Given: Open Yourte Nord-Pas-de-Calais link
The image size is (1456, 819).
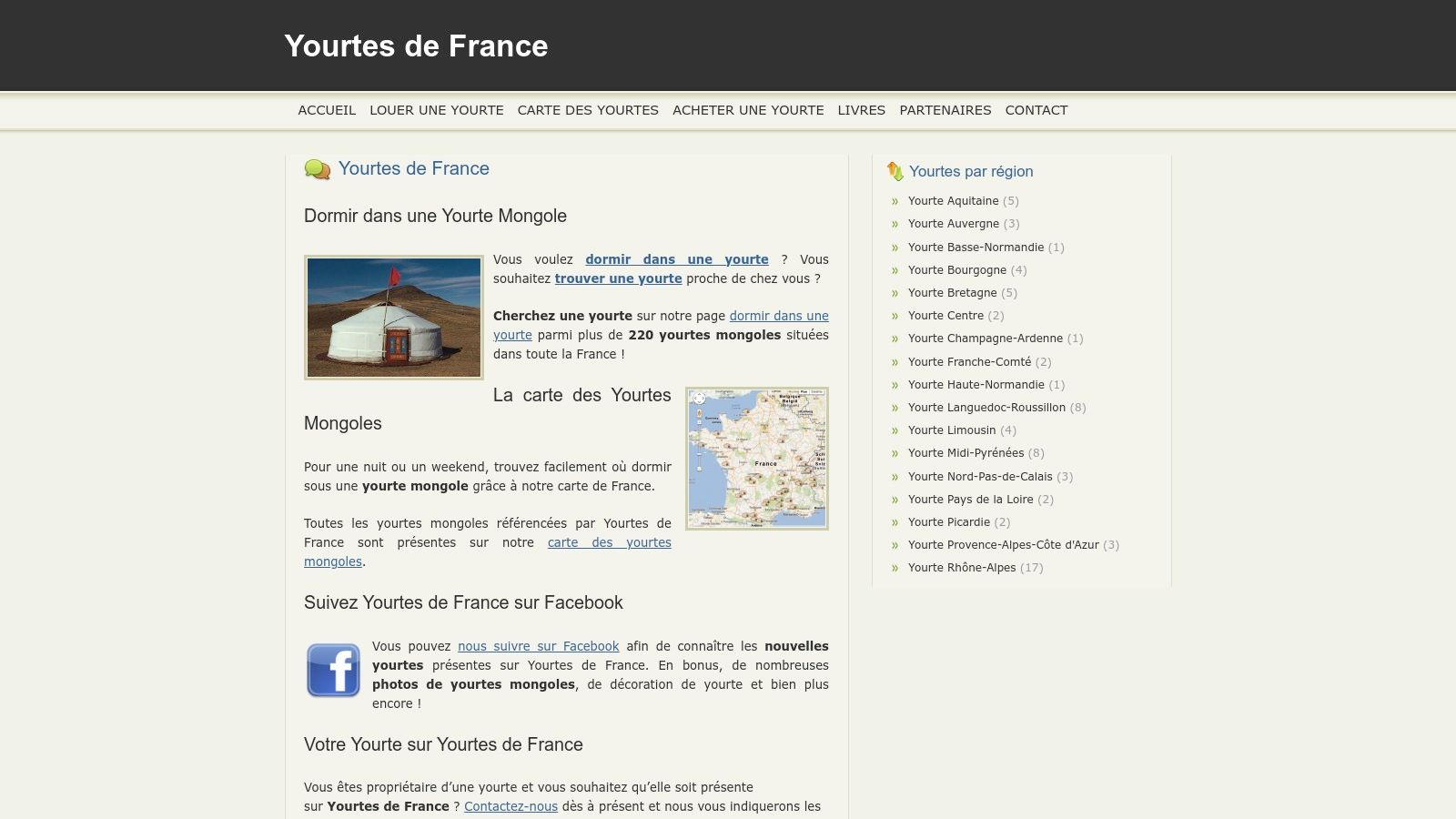Looking at the screenshot, I should [x=980, y=477].
